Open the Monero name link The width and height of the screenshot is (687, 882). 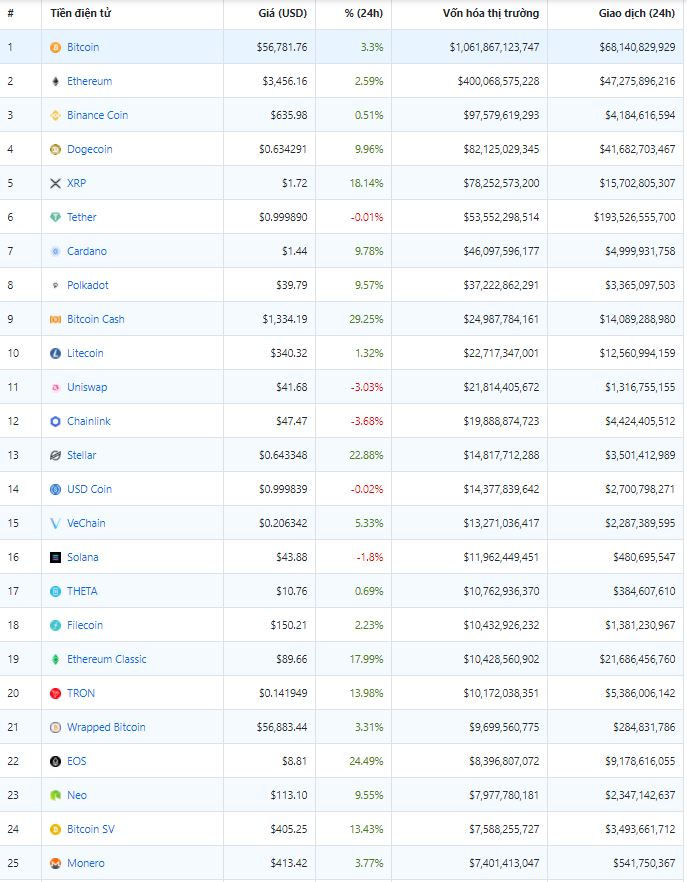click(86, 863)
